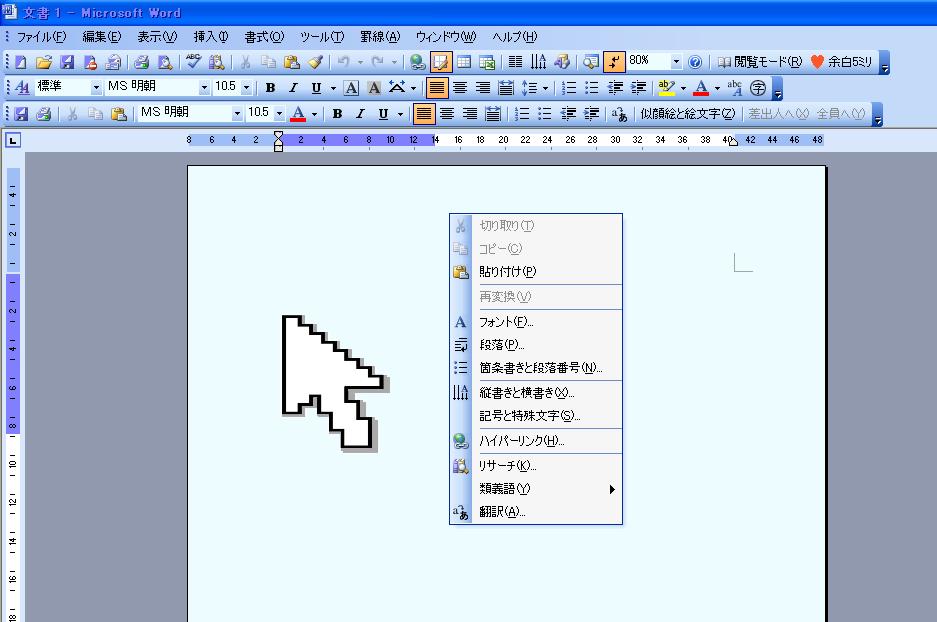Decrease indent in the 標準 toolbar row
Image resolution: width=937 pixels, height=622 pixels.
(x=615, y=88)
